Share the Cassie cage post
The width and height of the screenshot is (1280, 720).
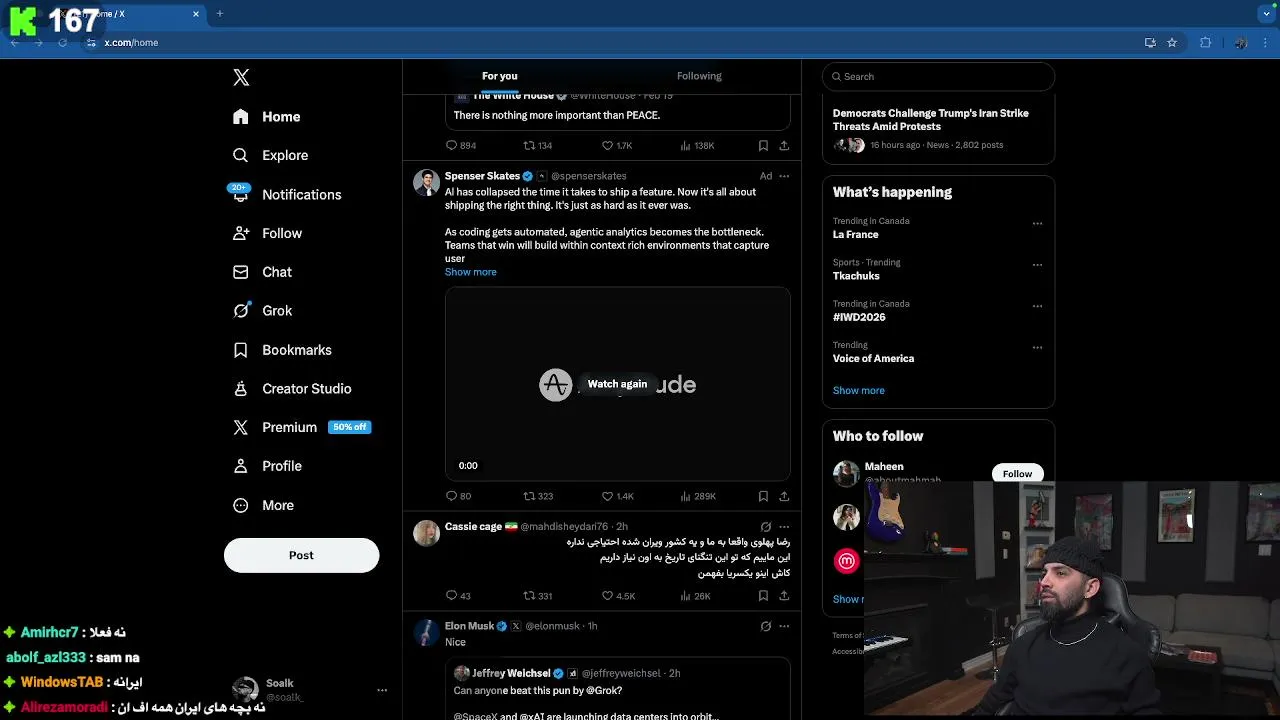tap(784, 596)
